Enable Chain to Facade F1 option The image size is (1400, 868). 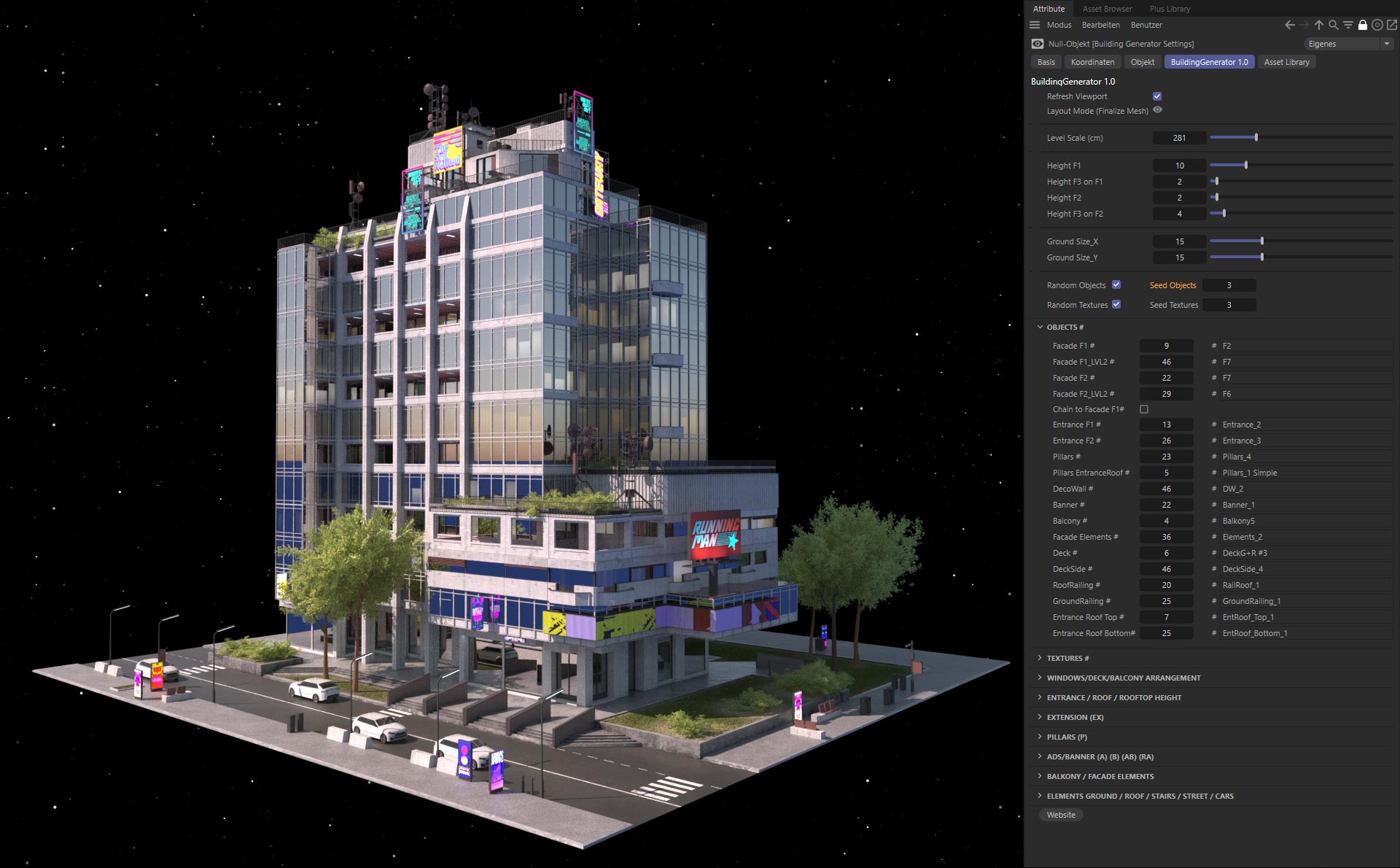click(x=1143, y=409)
